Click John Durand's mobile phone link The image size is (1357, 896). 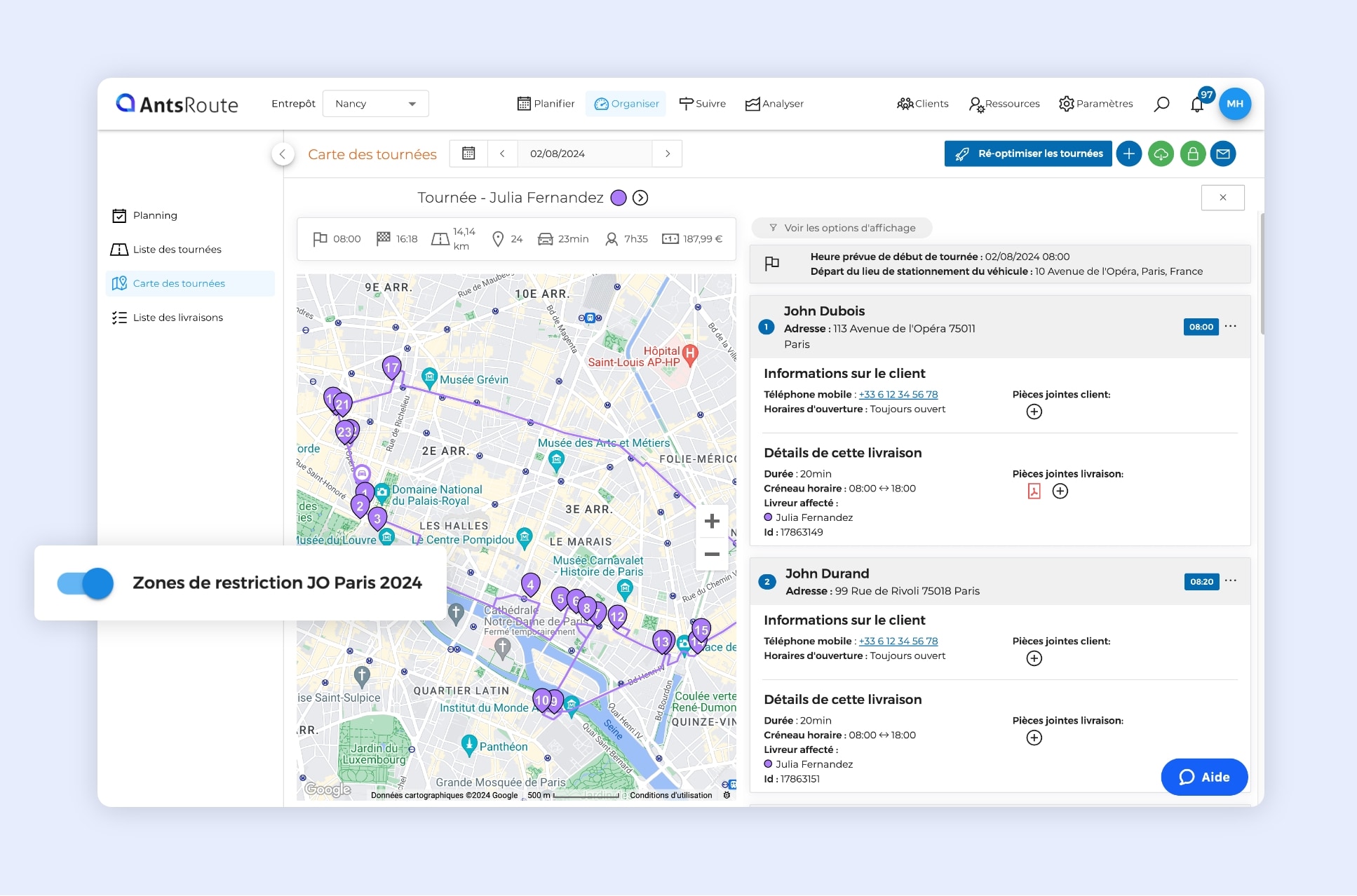(898, 641)
